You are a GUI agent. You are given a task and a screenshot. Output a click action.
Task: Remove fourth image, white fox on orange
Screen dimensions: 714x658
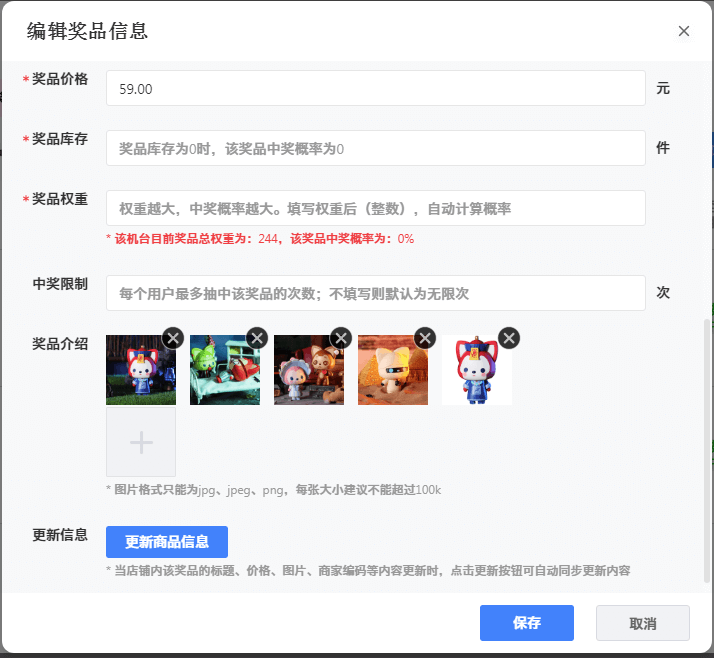coord(425,338)
